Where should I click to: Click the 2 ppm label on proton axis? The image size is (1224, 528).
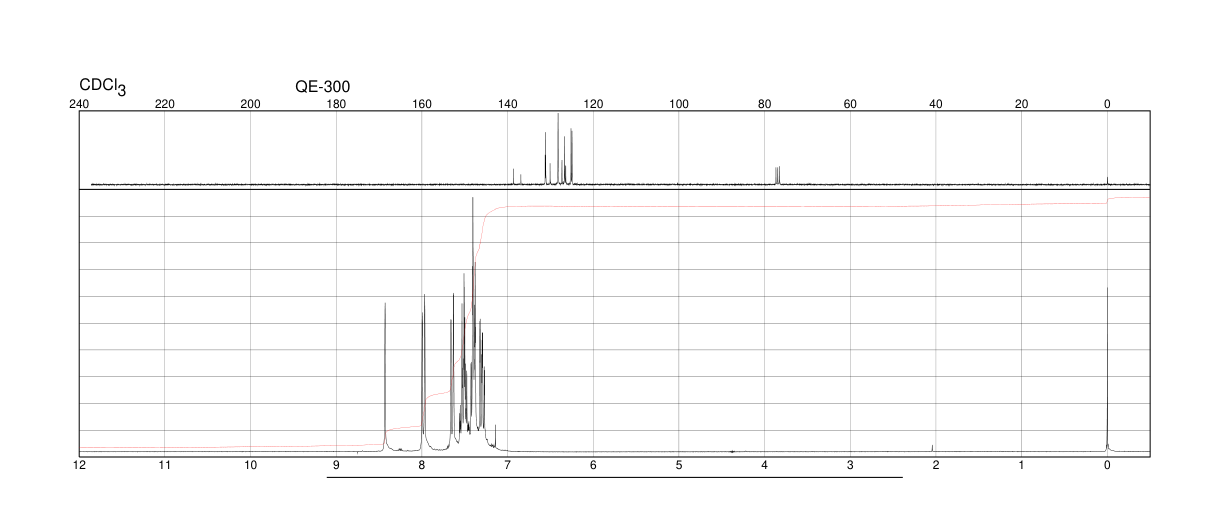tap(936, 465)
